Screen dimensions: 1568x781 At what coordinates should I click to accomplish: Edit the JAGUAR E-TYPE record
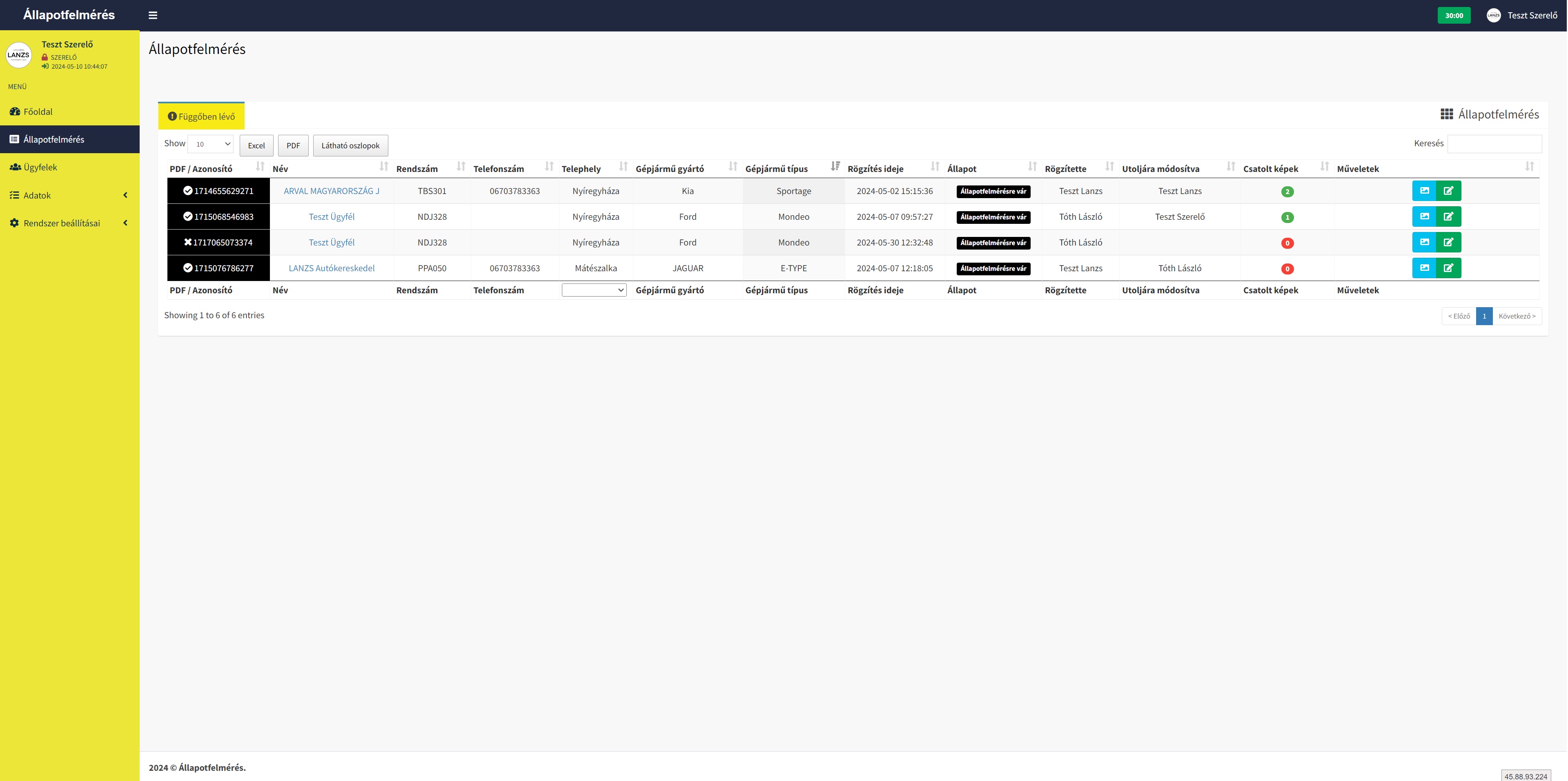click(1448, 268)
